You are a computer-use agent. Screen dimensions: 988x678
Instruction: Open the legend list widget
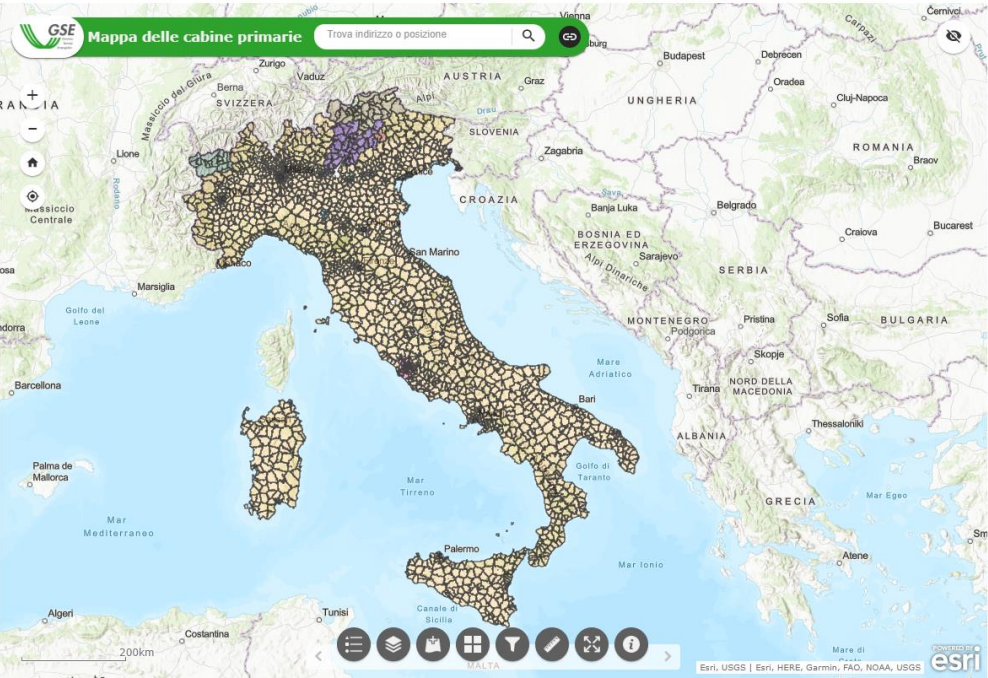354,645
